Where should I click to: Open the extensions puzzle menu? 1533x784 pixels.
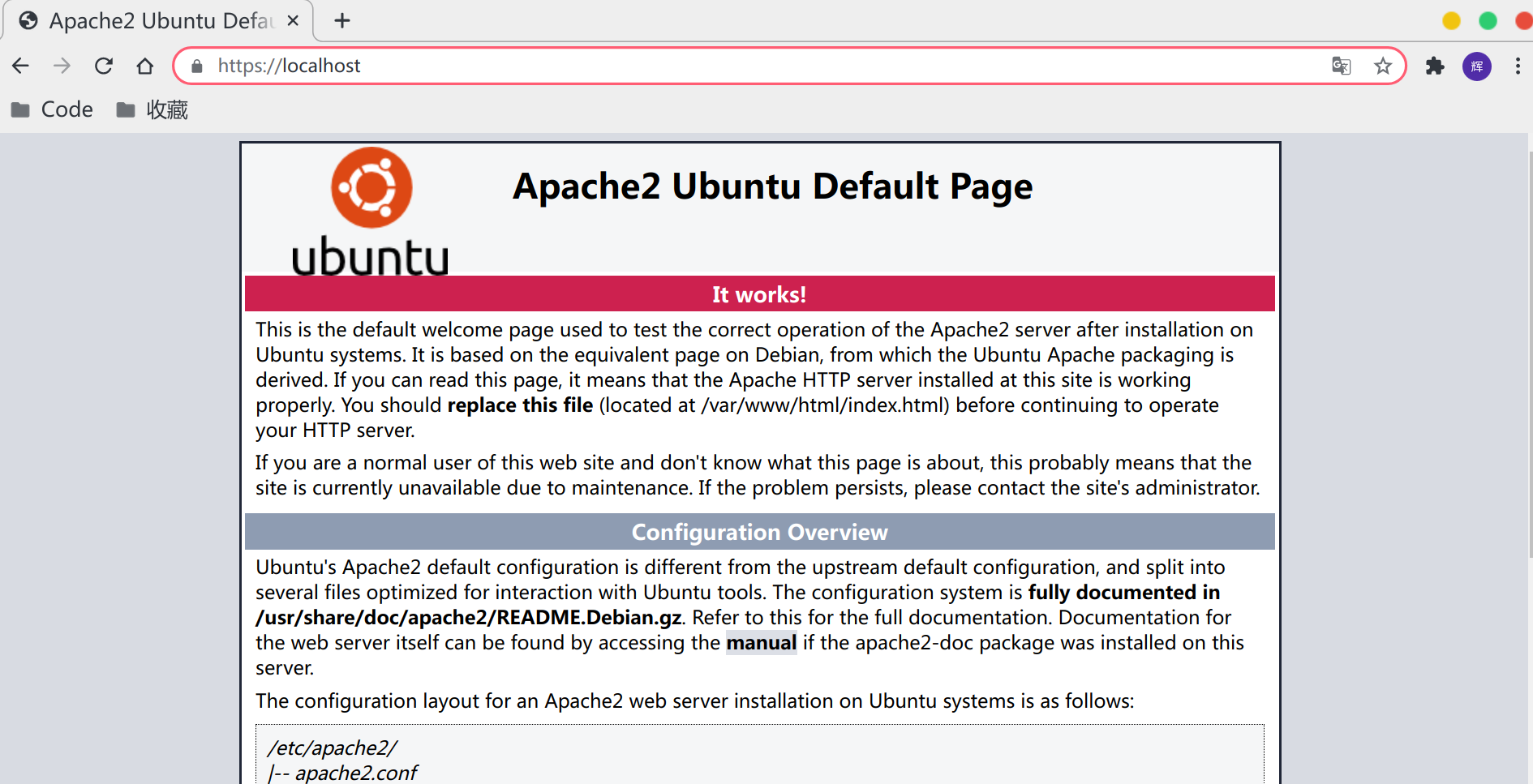pyautogui.click(x=1435, y=66)
